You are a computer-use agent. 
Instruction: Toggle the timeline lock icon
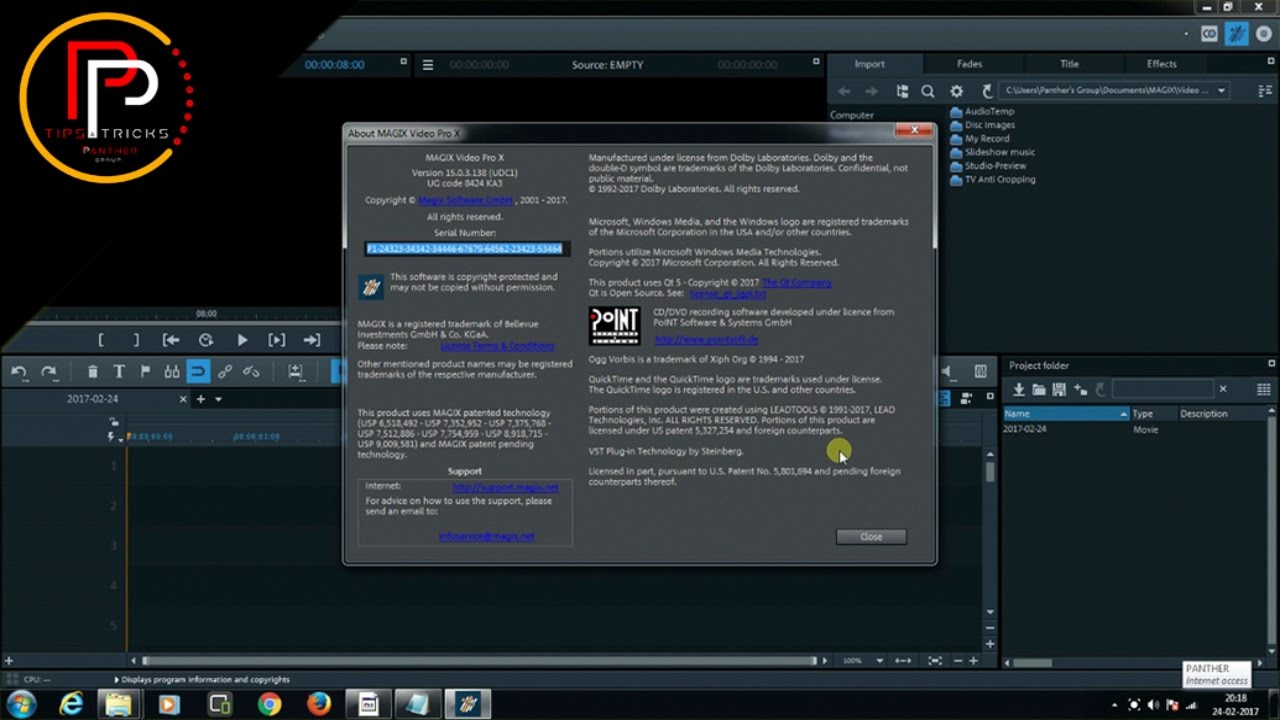113,422
